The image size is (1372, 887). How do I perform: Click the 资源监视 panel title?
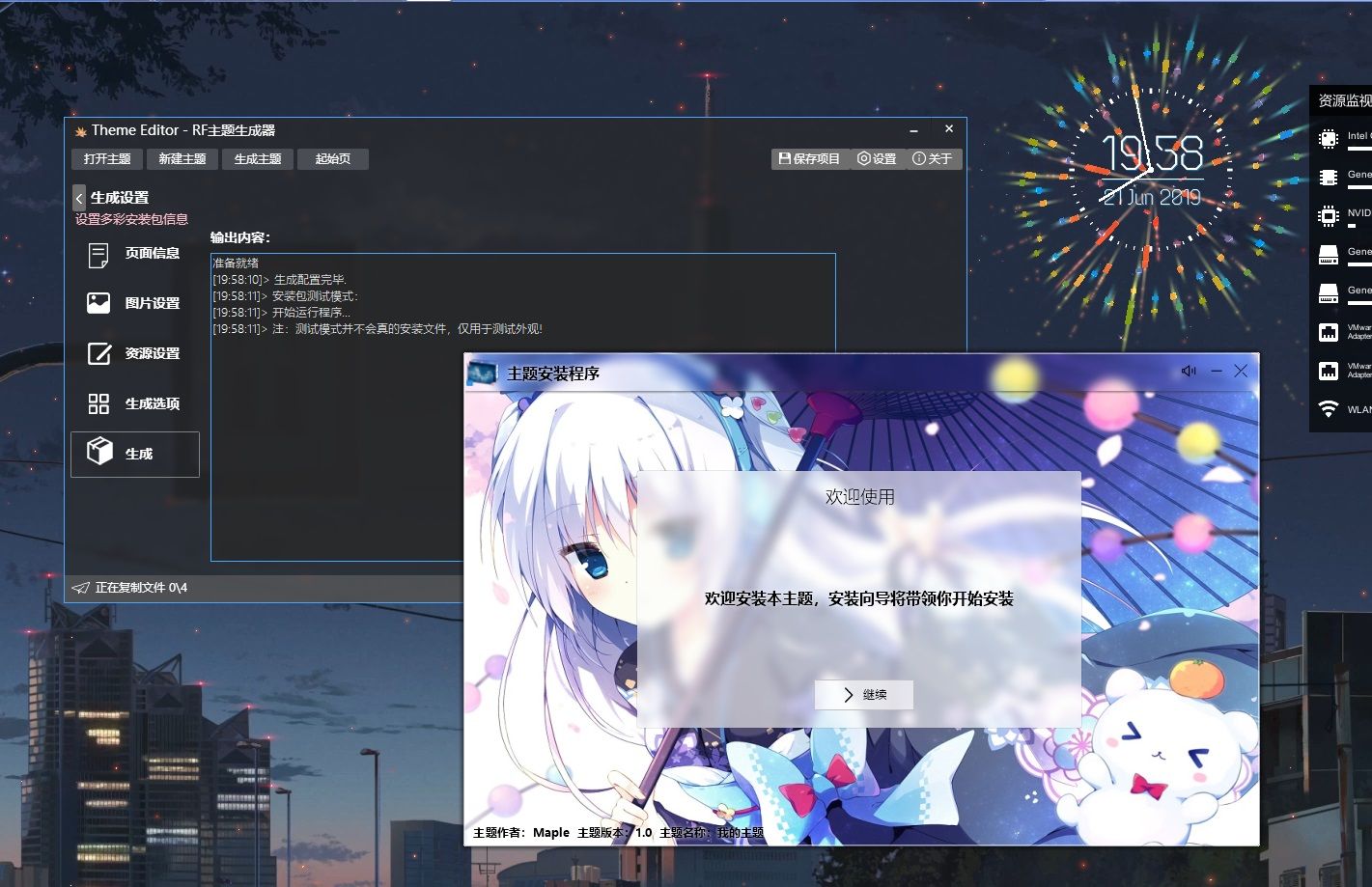point(1345,100)
